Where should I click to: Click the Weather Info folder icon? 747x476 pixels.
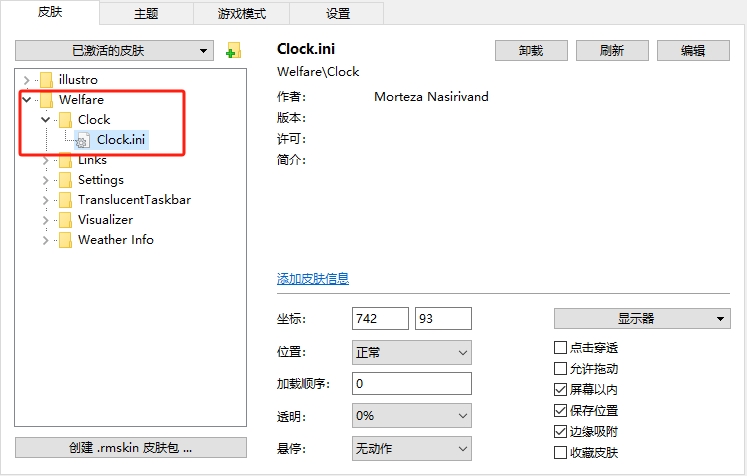pos(65,240)
